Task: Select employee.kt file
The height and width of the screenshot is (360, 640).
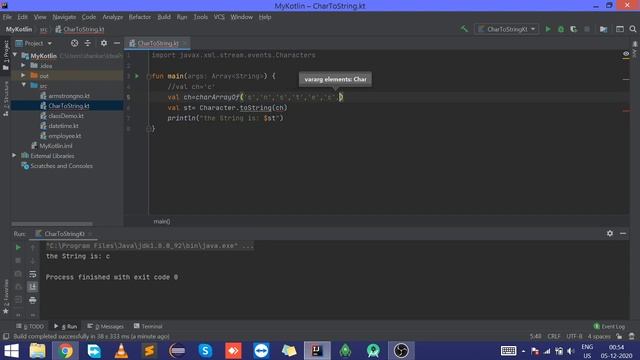Action: tap(64, 136)
